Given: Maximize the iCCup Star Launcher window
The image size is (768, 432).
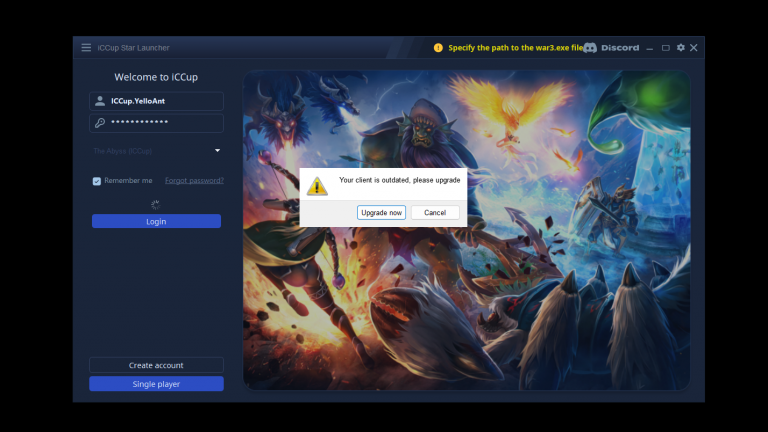Looking at the screenshot, I should coord(666,48).
